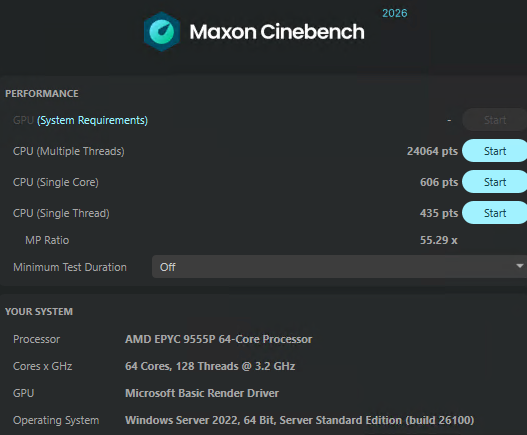Click the AMD EPYC 9555P processor name
The image size is (527, 435).
click(x=218, y=339)
